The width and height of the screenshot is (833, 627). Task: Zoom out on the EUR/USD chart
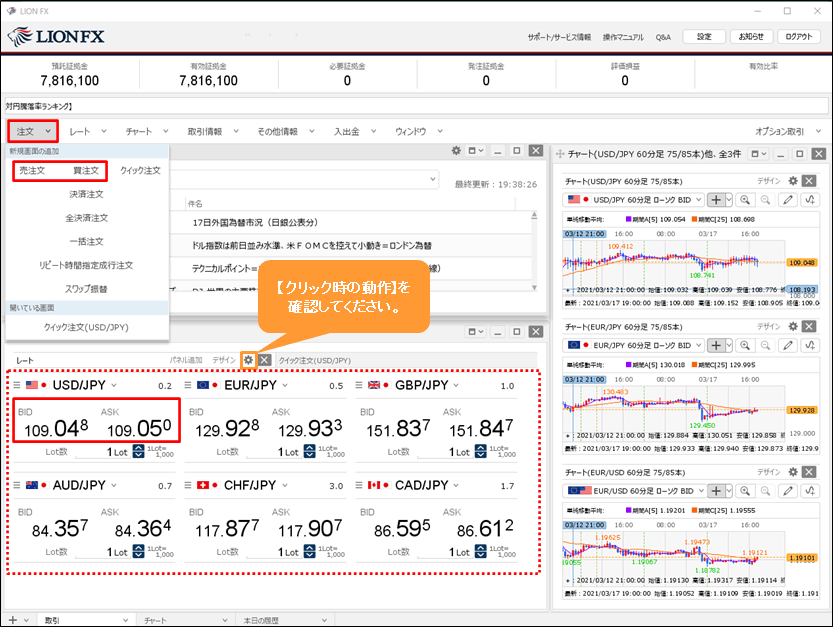[x=765, y=491]
